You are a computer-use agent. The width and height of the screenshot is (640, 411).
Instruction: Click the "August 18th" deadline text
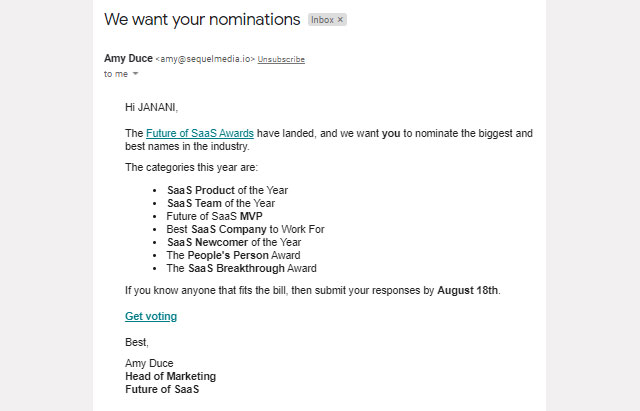[x=467, y=291]
